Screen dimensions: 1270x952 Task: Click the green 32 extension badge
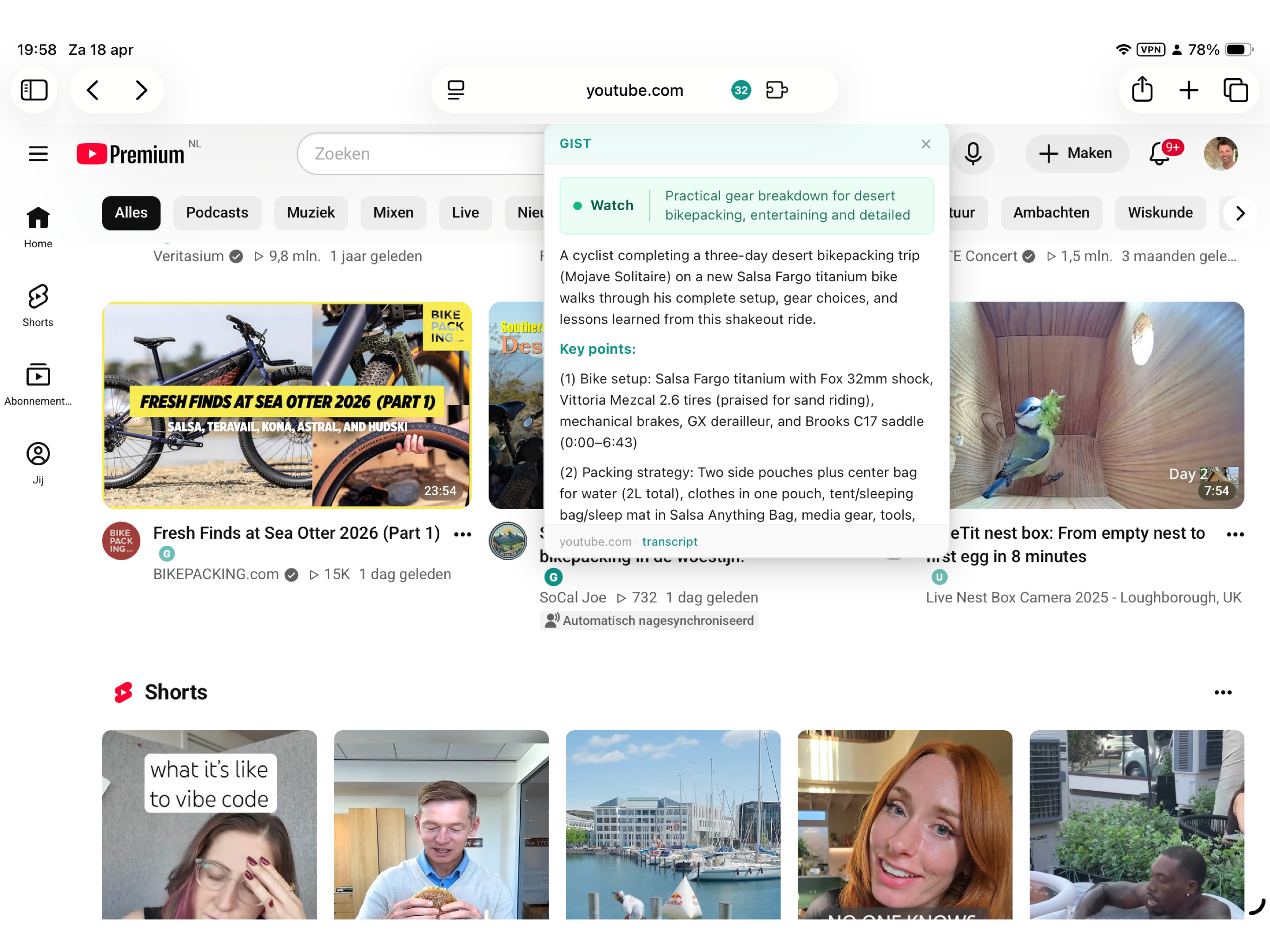(741, 90)
